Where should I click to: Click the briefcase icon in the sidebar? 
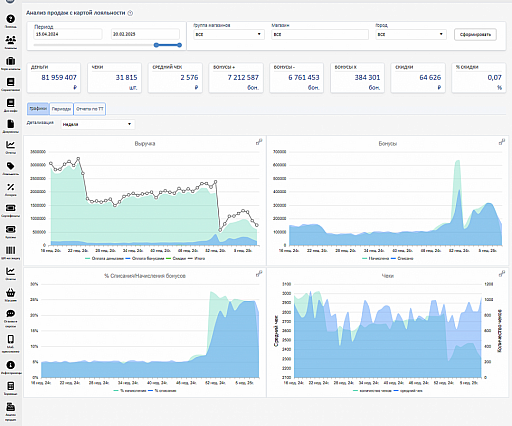click(11, 61)
